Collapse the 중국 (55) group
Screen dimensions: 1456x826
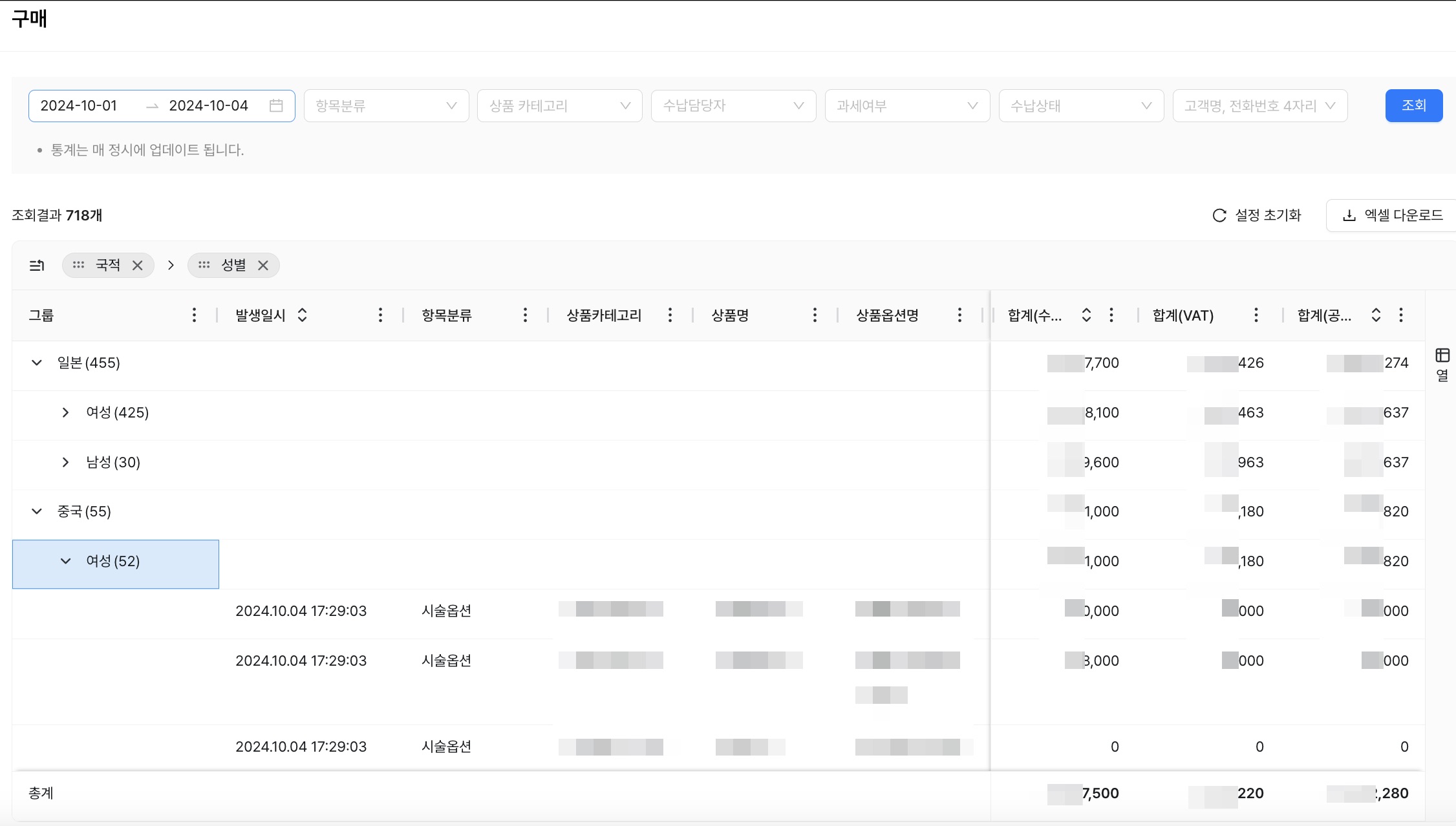pos(37,511)
